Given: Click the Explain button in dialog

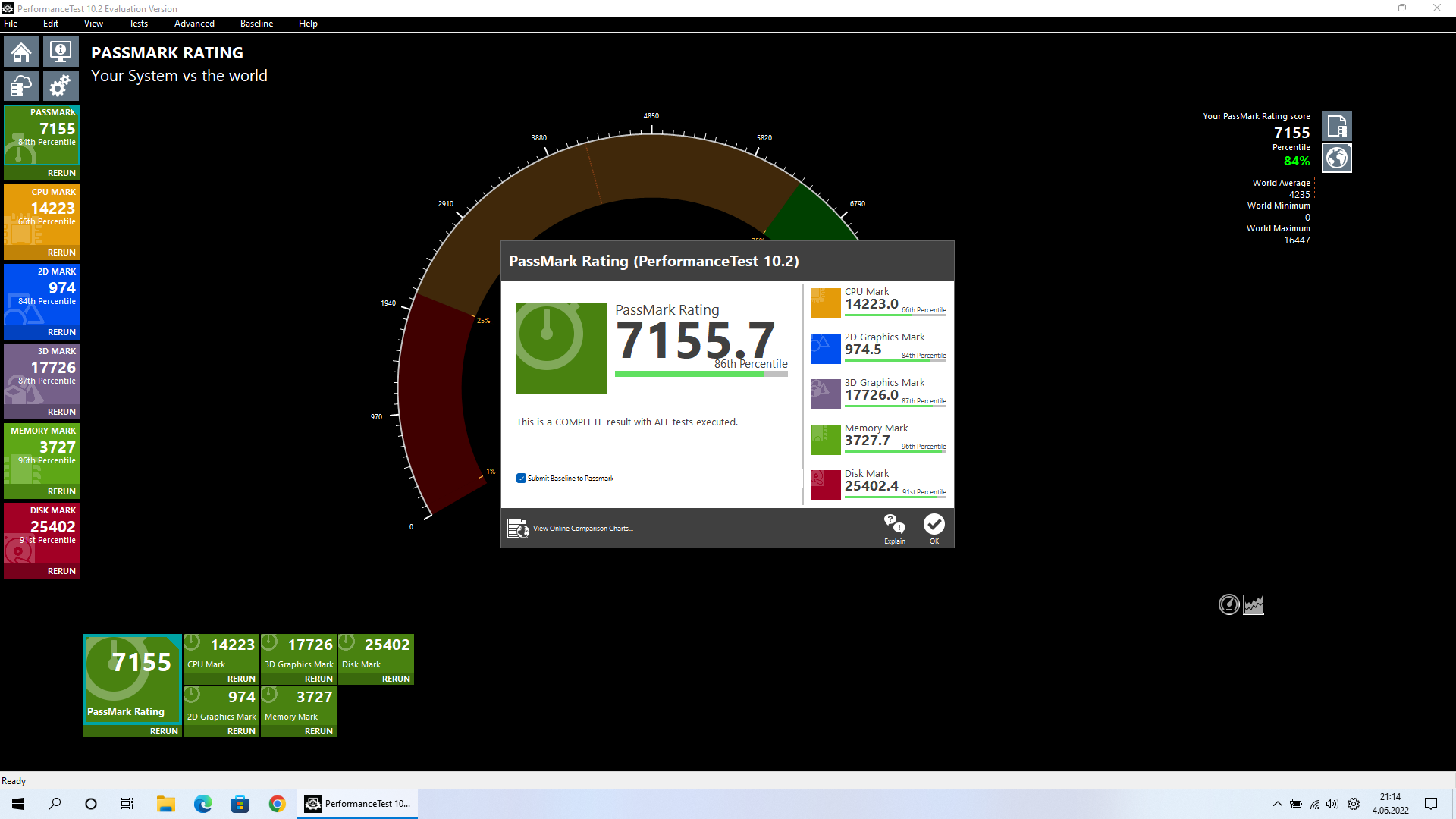Looking at the screenshot, I should click(x=894, y=529).
